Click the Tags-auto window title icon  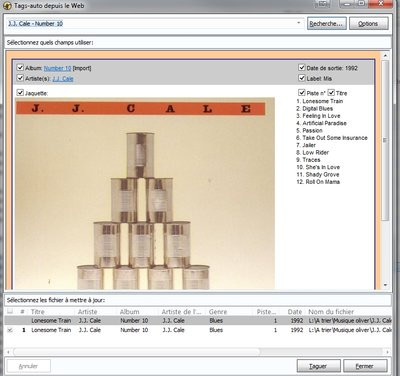click(7, 6)
